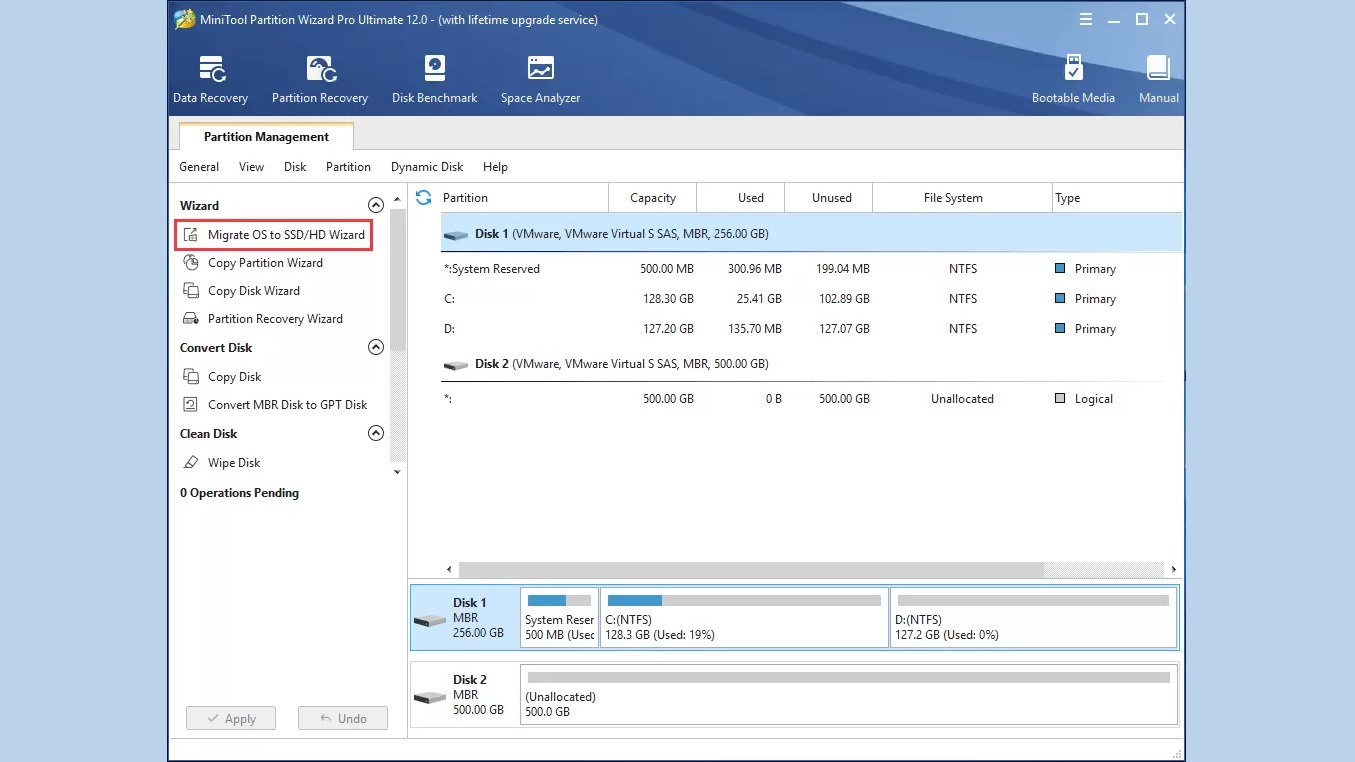Image resolution: width=1355 pixels, height=762 pixels.
Task: Click the partition list scroll right arrow
Action: click(1174, 570)
